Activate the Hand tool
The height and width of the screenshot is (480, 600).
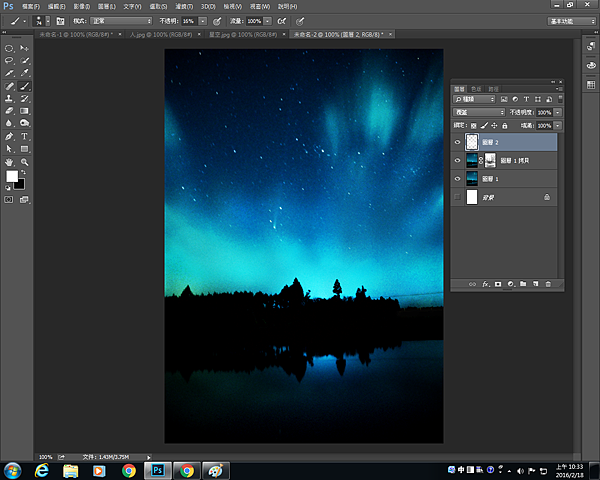coord(9,161)
